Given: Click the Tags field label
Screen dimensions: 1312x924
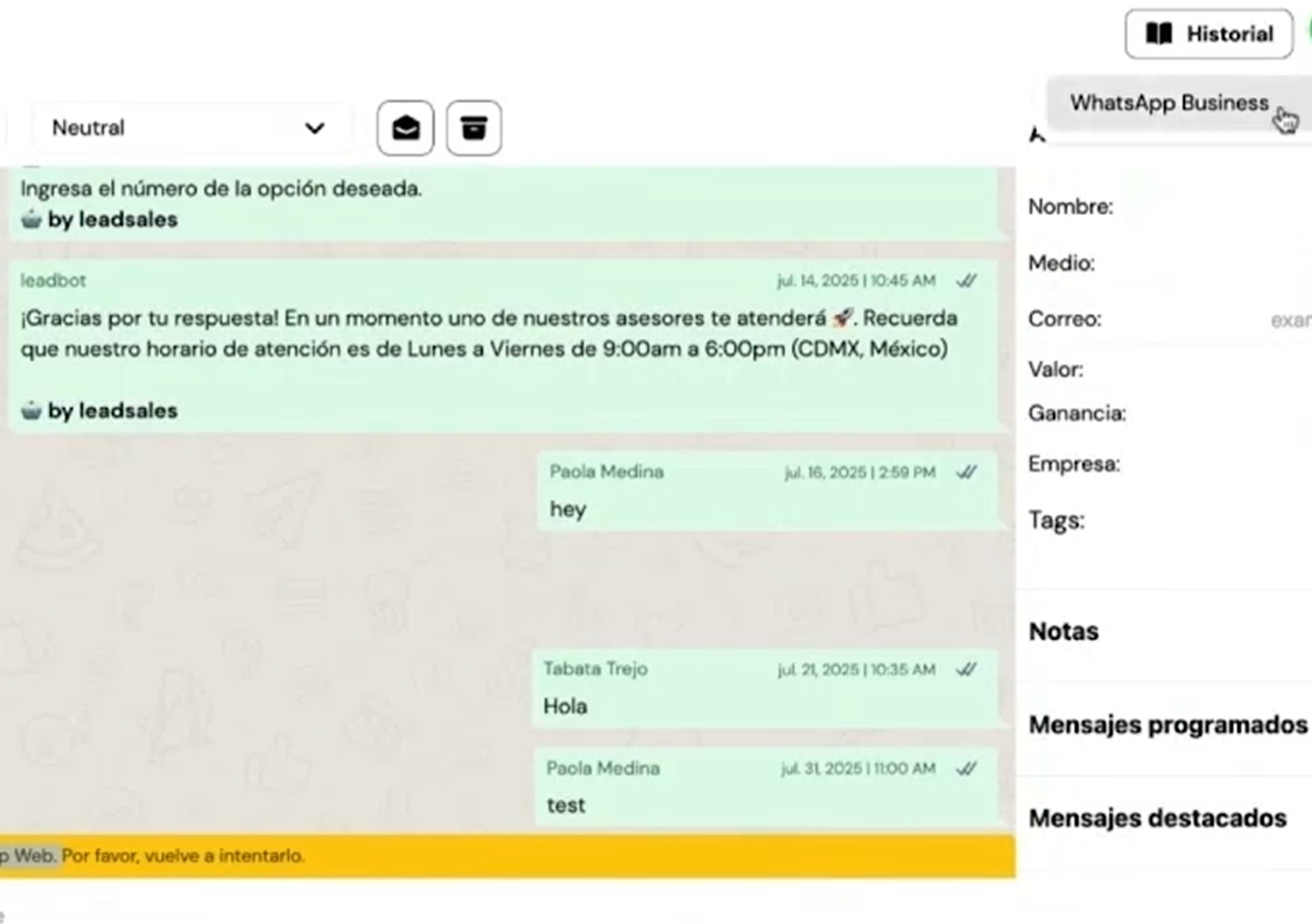Looking at the screenshot, I should click(x=1056, y=521).
